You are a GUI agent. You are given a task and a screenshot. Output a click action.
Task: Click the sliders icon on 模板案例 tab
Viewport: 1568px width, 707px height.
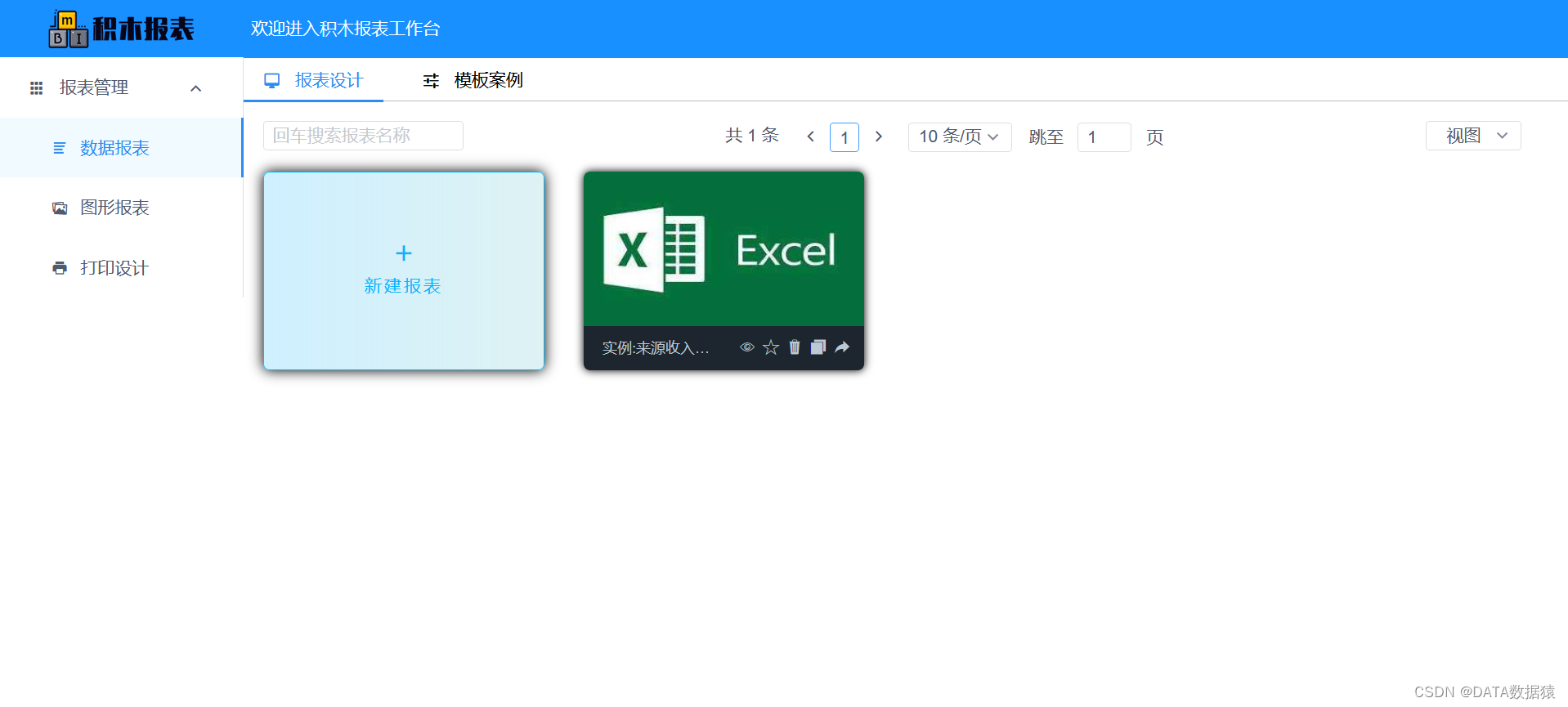click(x=431, y=80)
